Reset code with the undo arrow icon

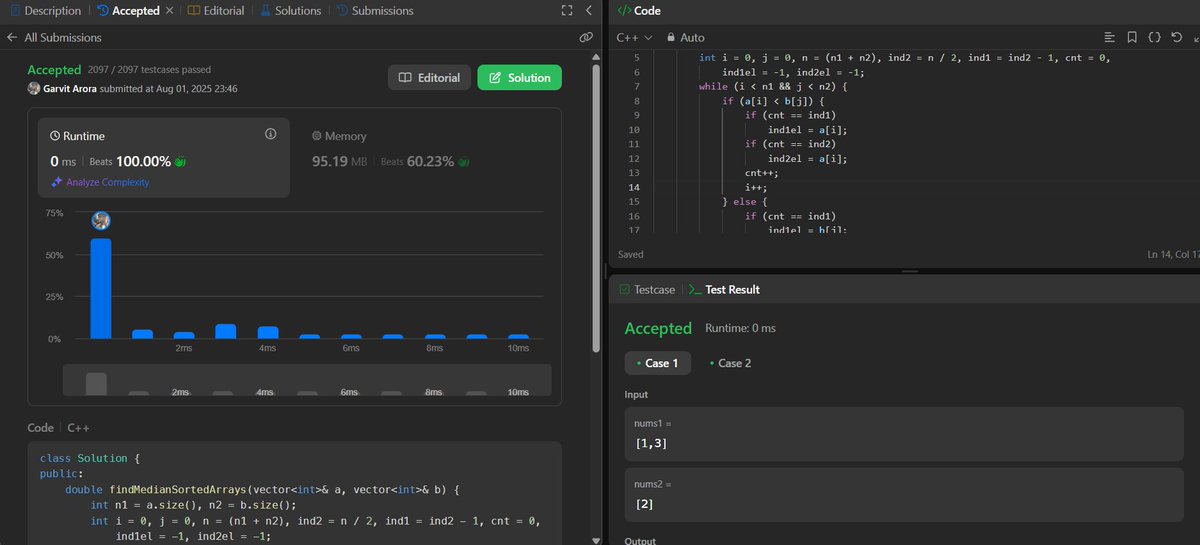click(1177, 37)
